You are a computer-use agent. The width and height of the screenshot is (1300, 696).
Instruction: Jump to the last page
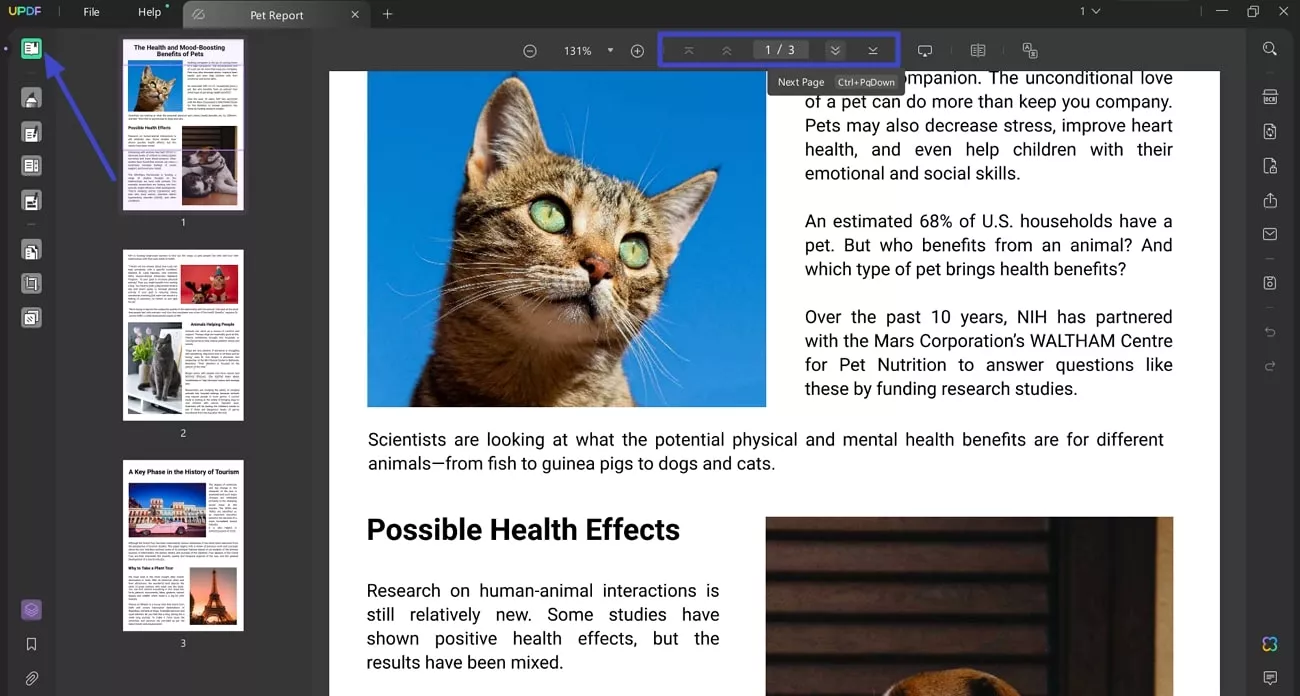pyautogui.click(x=872, y=48)
